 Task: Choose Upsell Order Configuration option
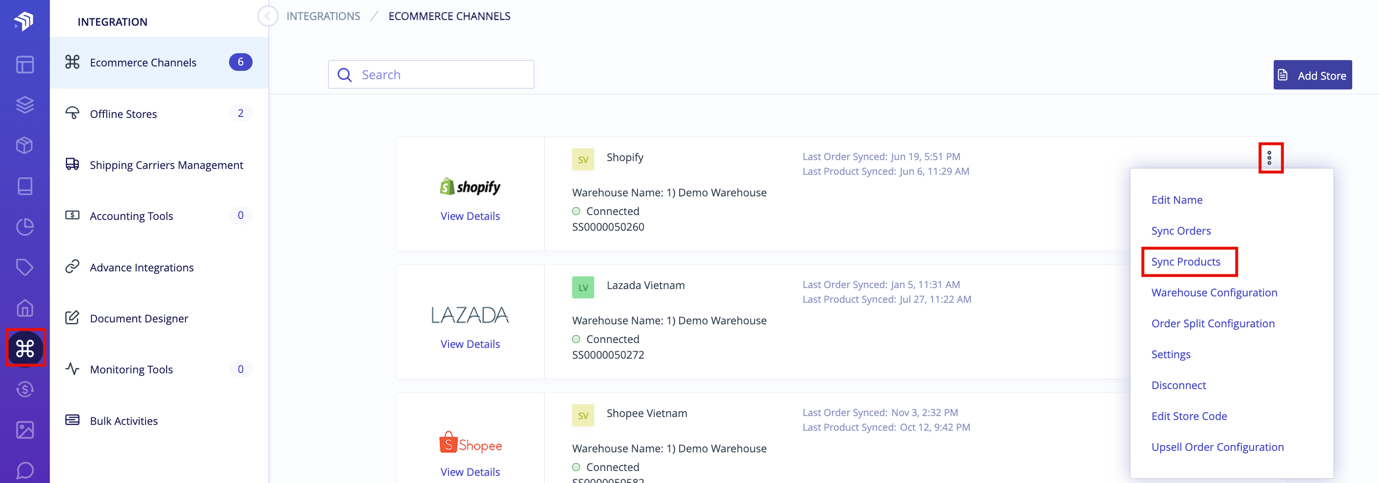(1217, 447)
